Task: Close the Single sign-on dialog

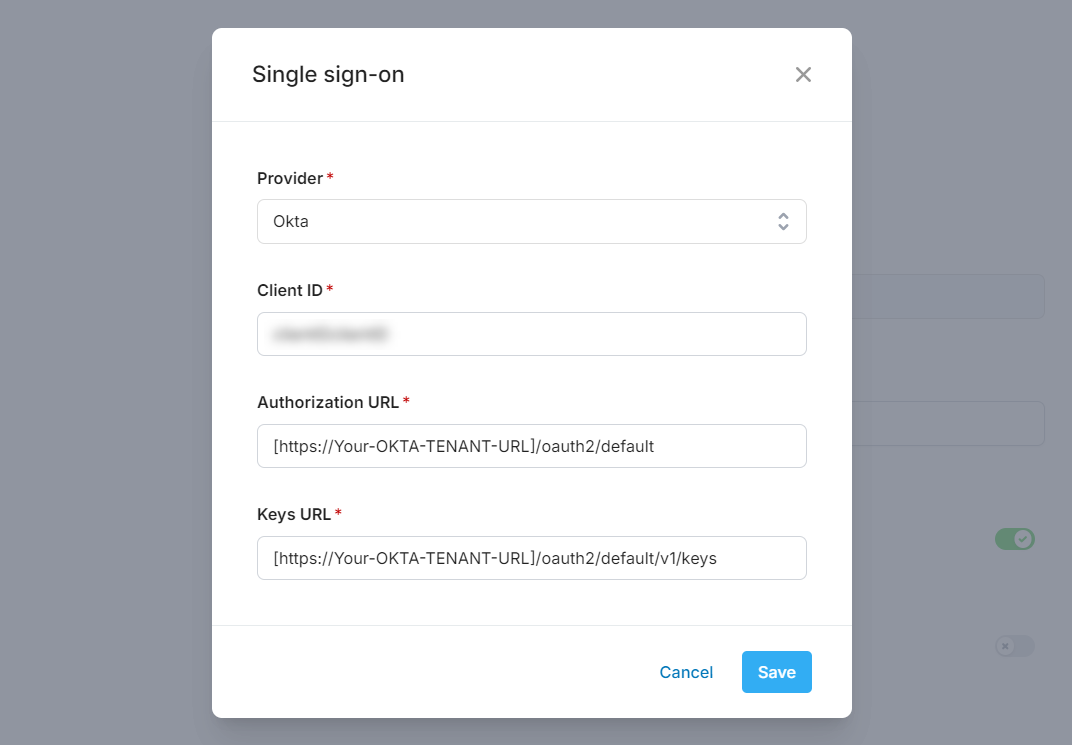Action: coord(803,75)
